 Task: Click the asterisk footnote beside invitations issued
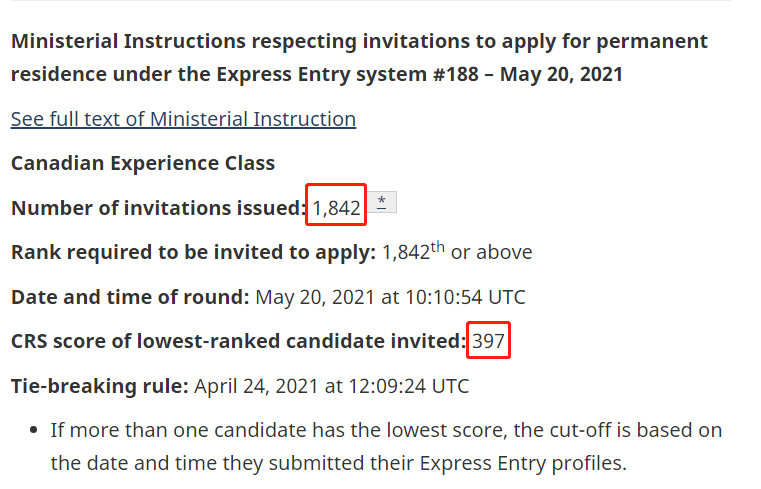pos(381,203)
